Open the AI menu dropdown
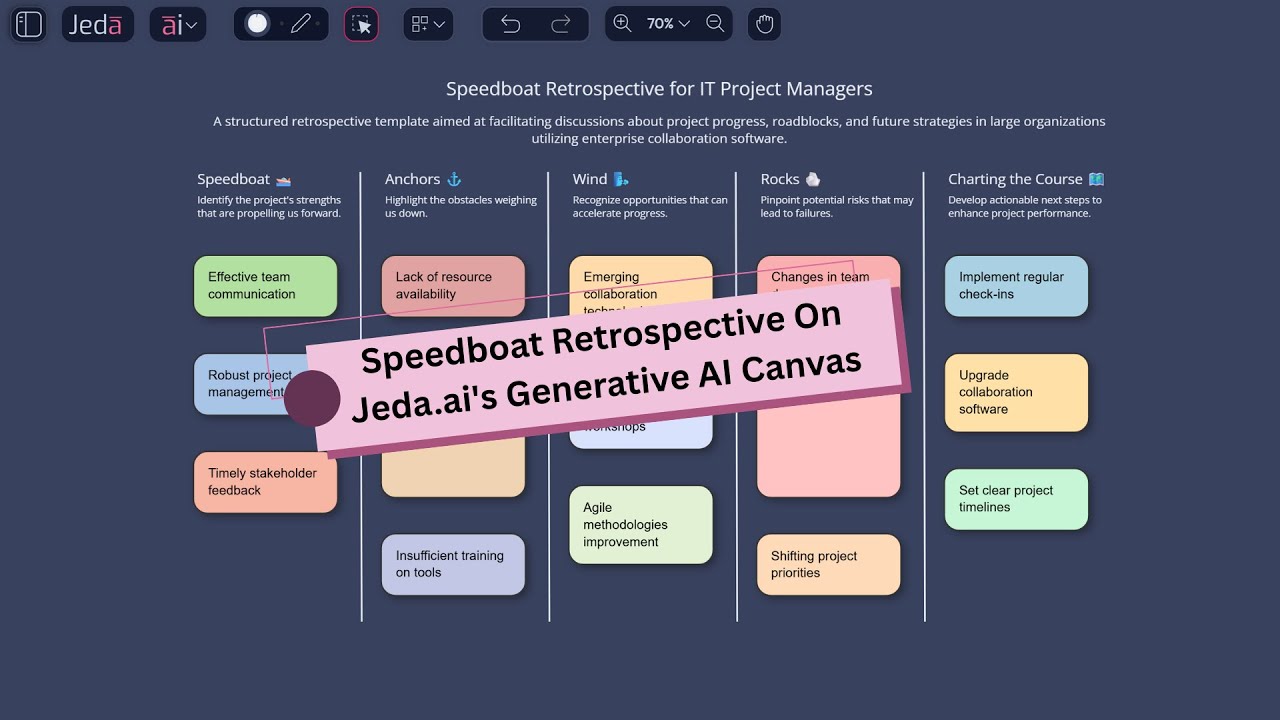The height and width of the screenshot is (720, 1280). 178,24
